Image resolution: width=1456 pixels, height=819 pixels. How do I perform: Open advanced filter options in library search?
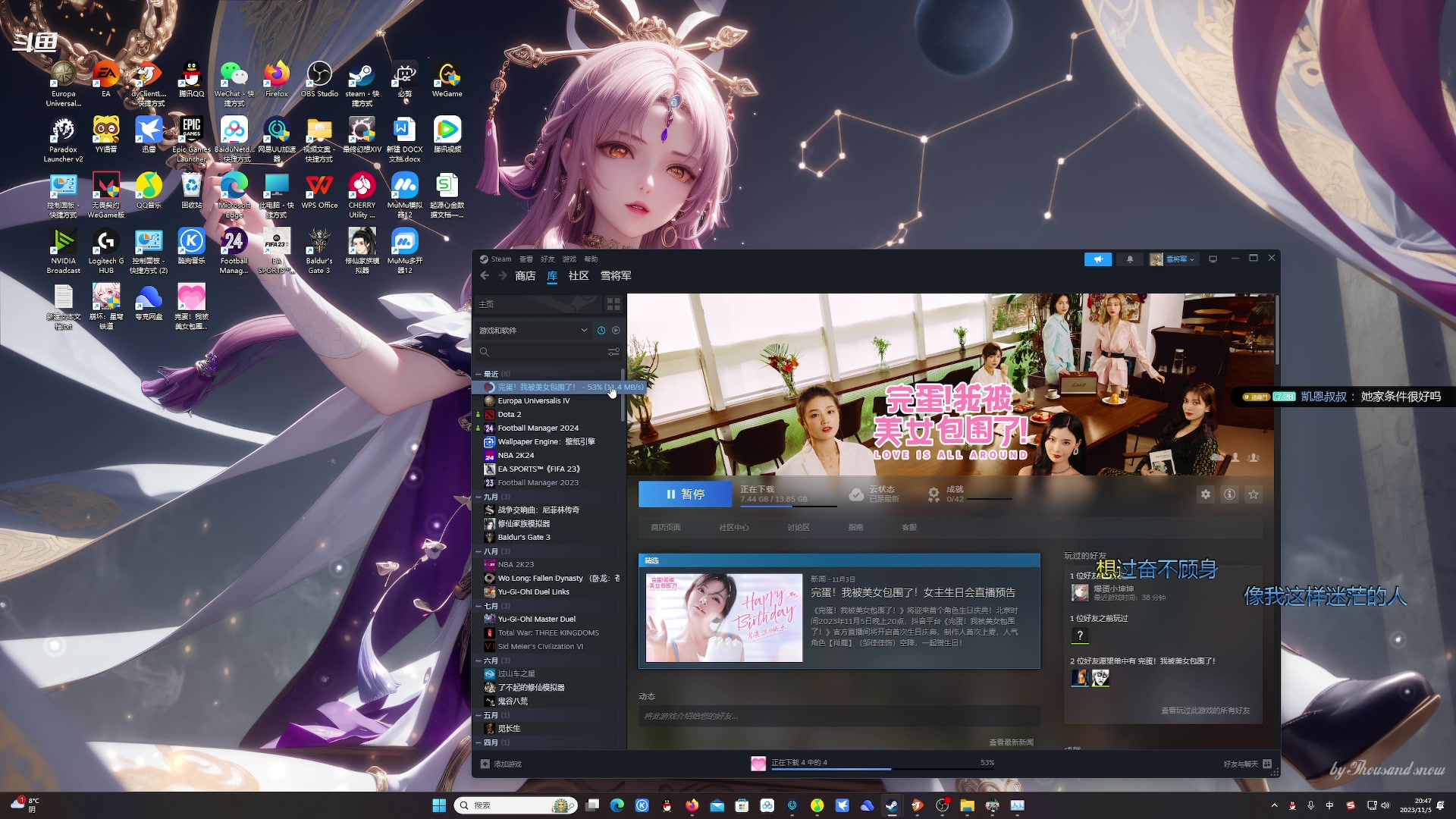coord(613,352)
